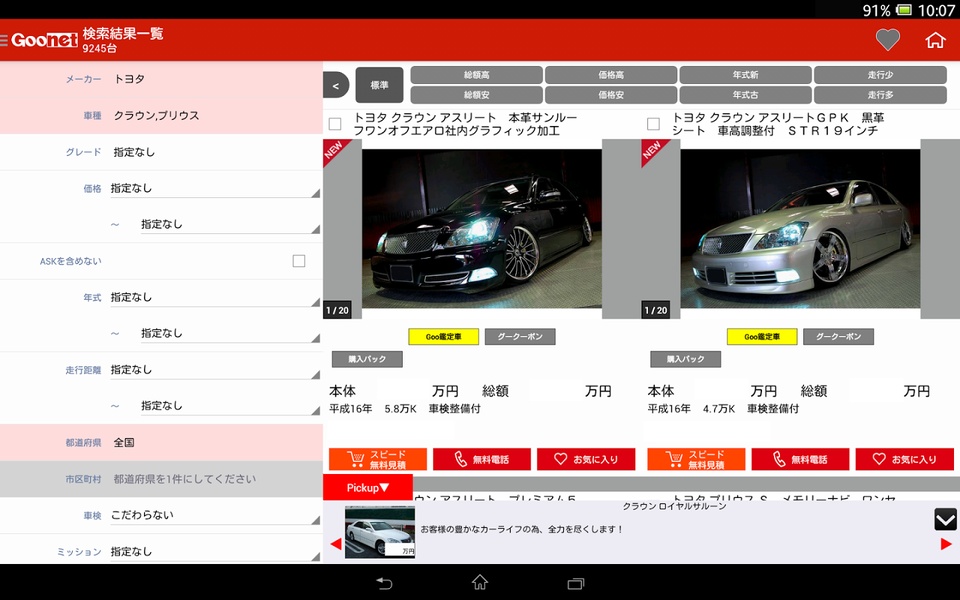Collapse Pickup banner with the down chevron icon
Image resolution: width=960 pixels, height=600 pixels.
[945, 519]
